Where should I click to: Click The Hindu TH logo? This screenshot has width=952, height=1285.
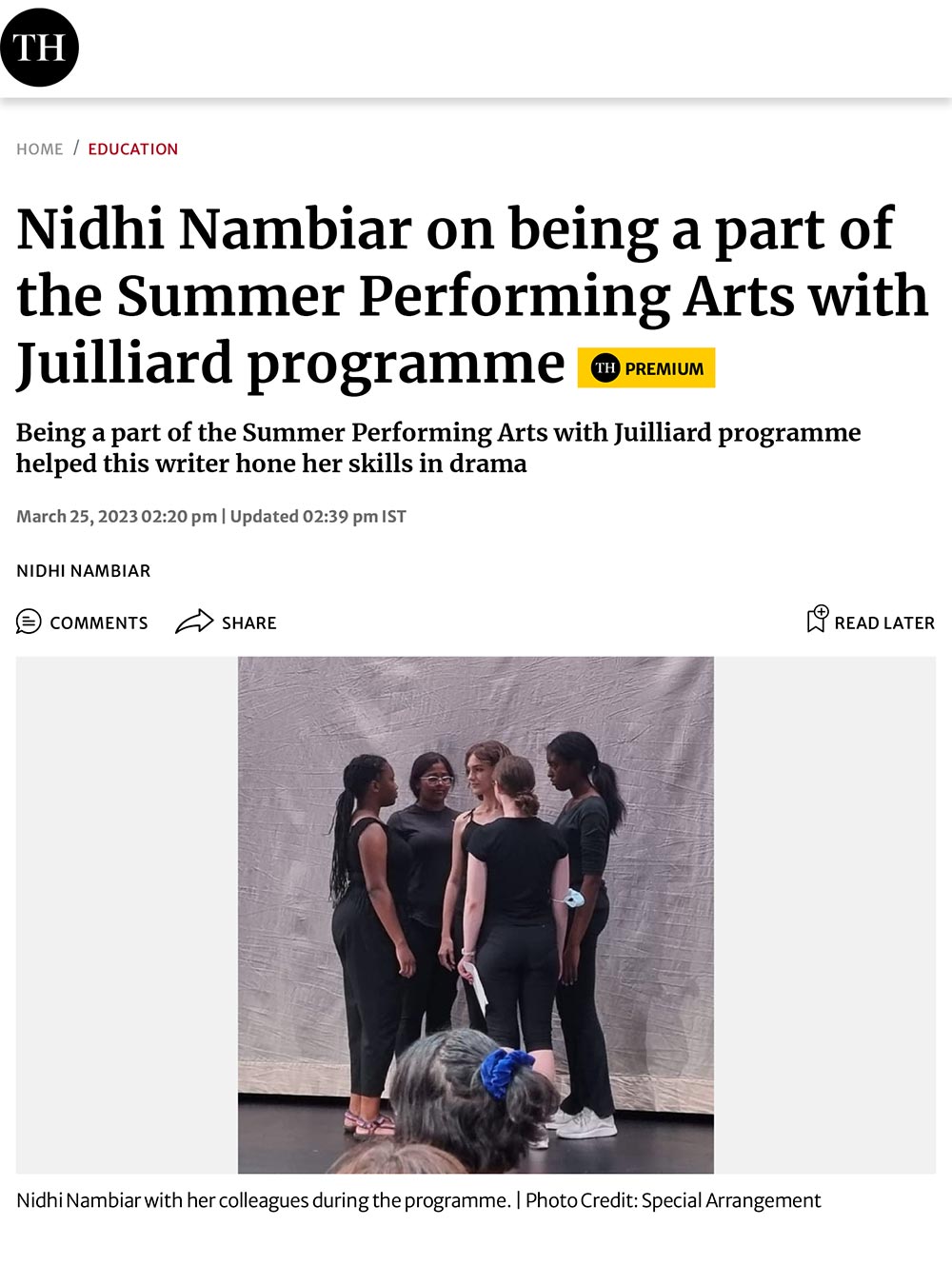click(x=39, y=47)
